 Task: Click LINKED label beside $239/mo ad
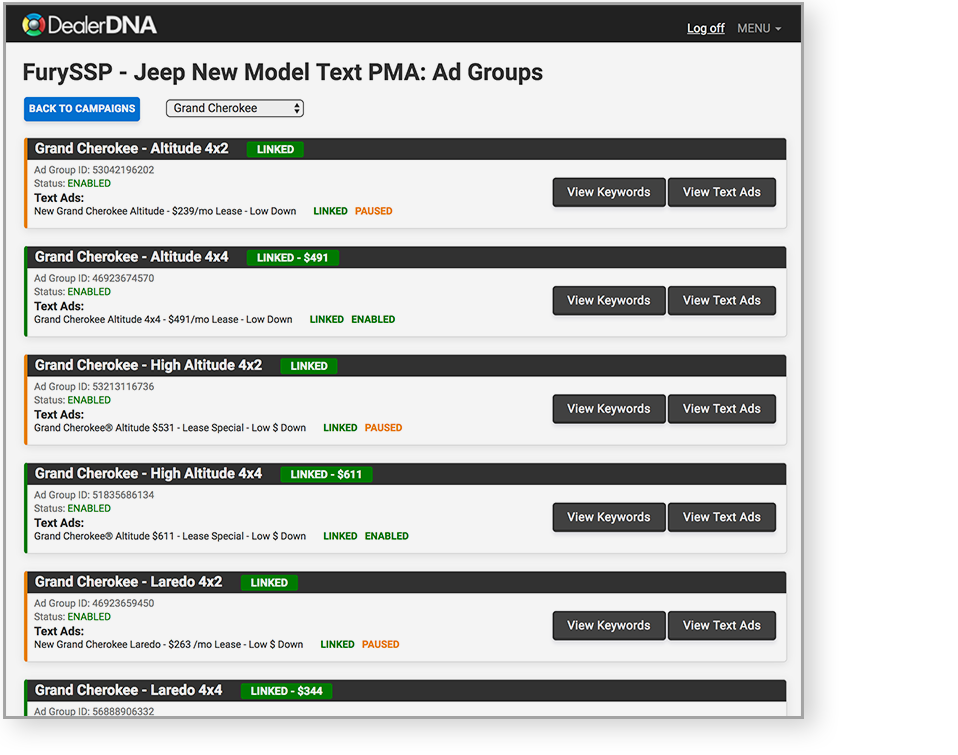tap(330, 211)
